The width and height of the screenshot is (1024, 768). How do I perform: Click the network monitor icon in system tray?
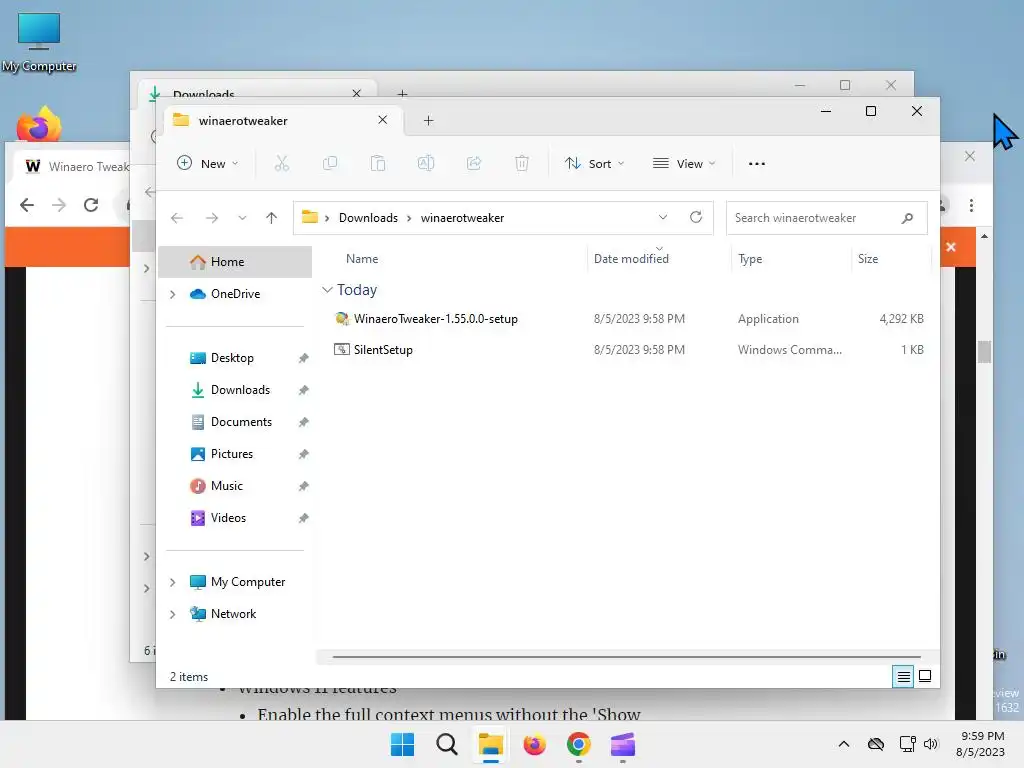pos(907,744)
